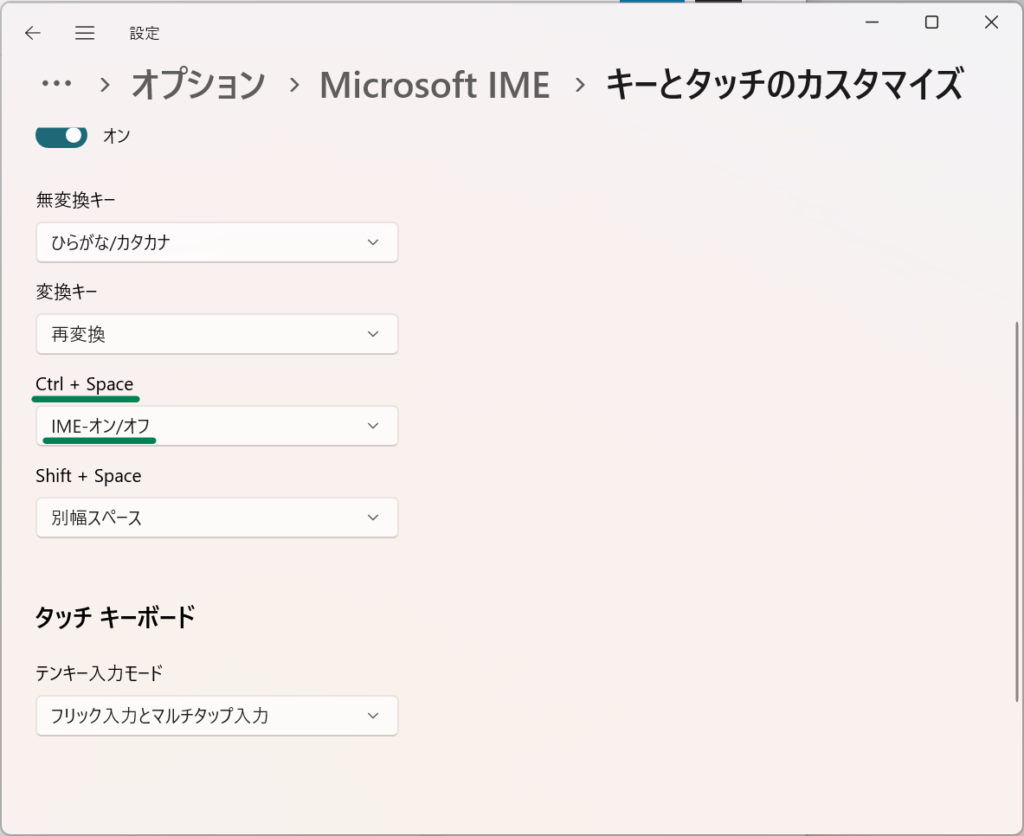Click the Shift + Space label
The height and width of the screenshot is (836, 1024).
[x=88, y=475]
